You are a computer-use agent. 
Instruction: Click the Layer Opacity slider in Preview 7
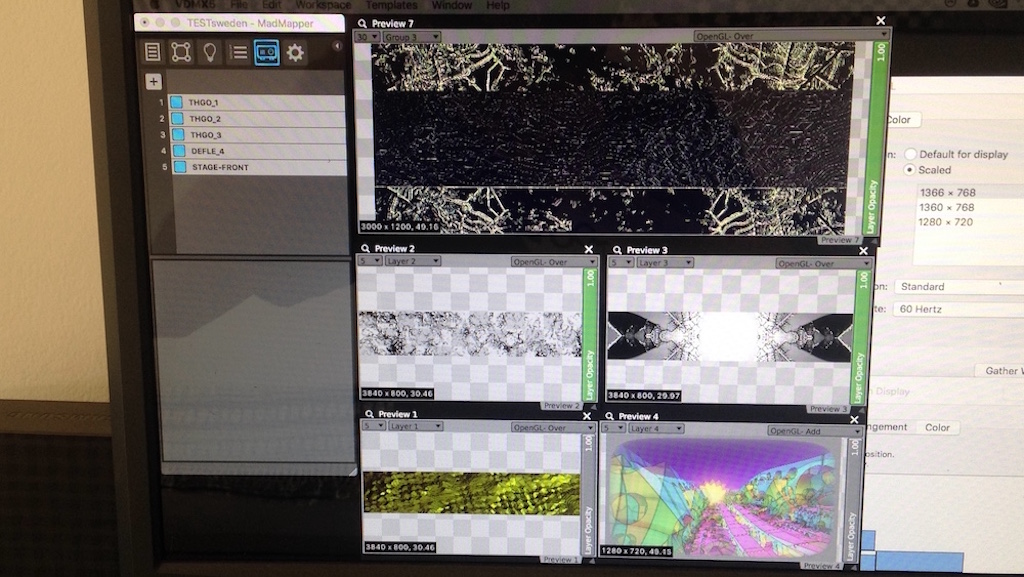[x=875, y=138]
